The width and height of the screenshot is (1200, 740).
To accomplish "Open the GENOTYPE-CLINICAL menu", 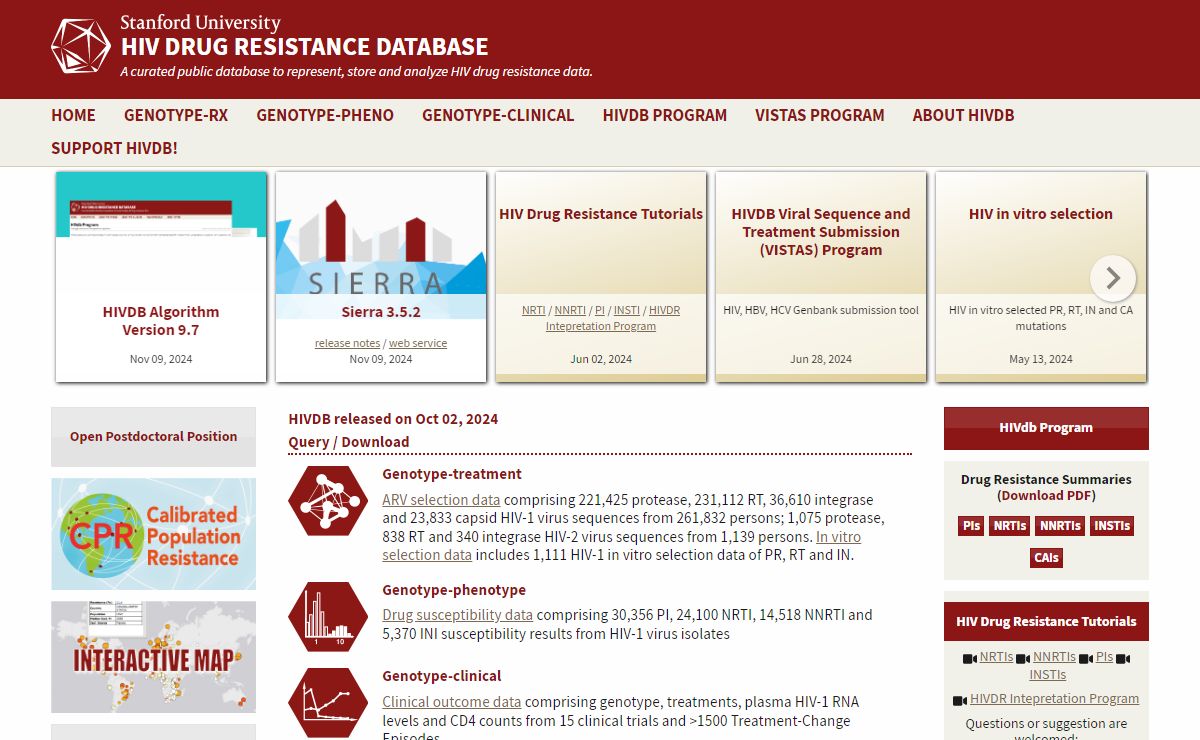I will (498, 115).
